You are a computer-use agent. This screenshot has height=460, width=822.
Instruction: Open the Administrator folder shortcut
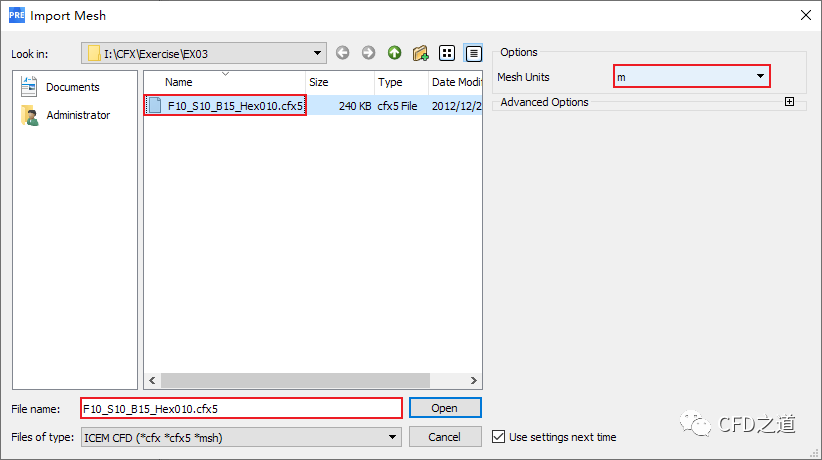pos(66,115)
